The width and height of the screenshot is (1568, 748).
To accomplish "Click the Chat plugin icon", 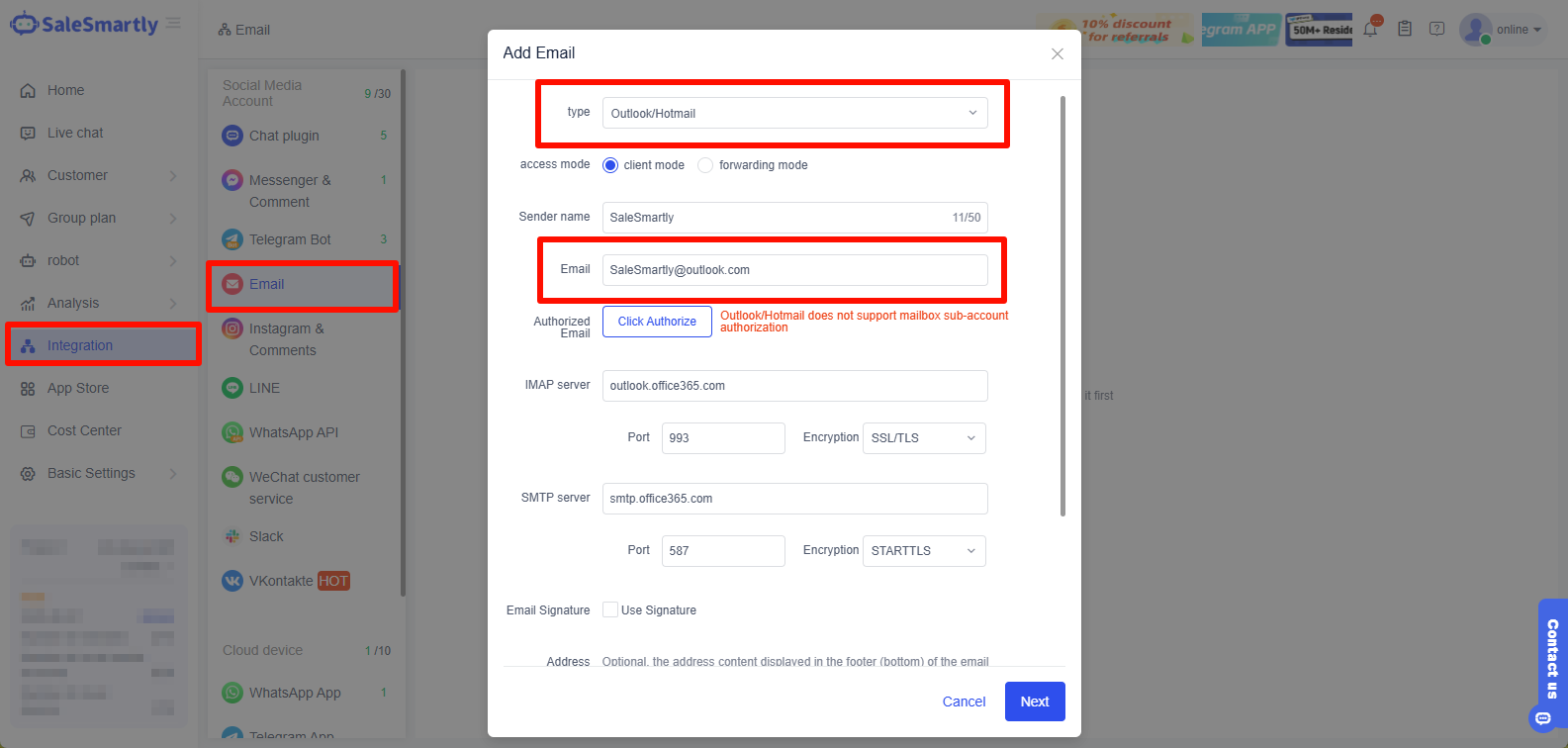I will coord(232,136).
